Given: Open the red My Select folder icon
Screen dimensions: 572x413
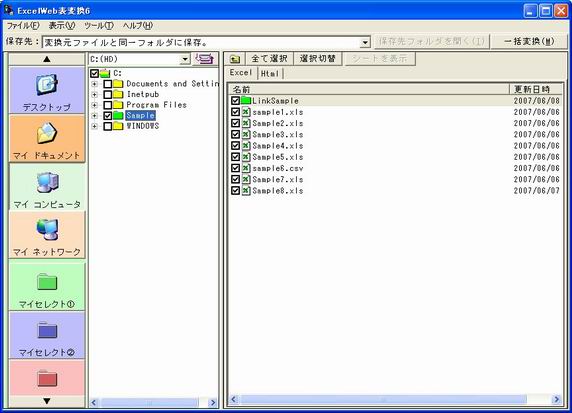Looking at the screenshot, I should (47, 378).
